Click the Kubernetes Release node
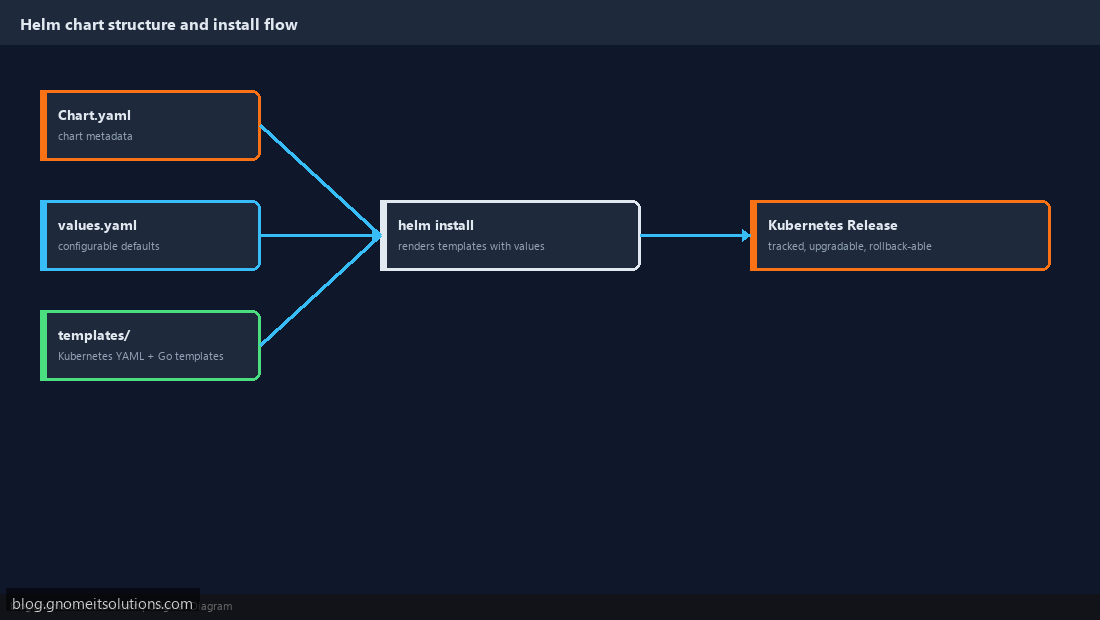Screen dimensions: 1100x620 pyautogui.click(x=900, y=236)
